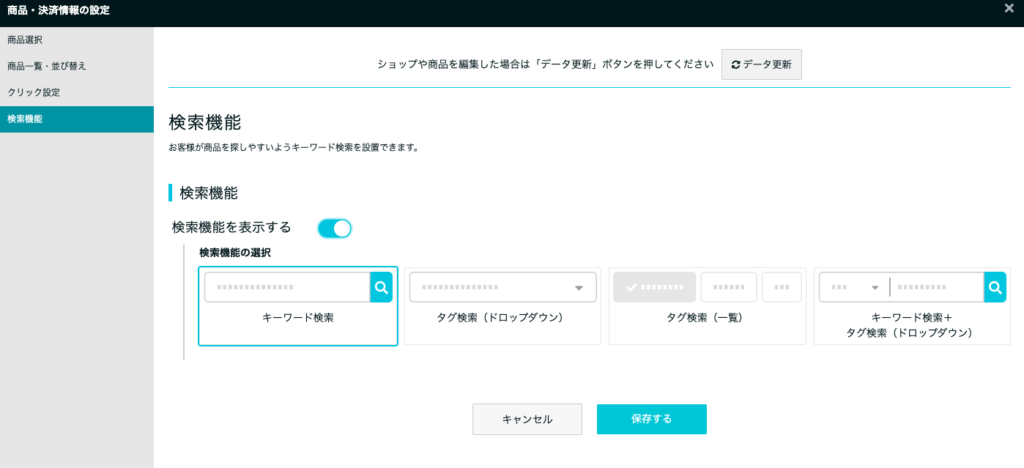This screenshot has width=1024, height=468.
Task: Click the checkmark tag in タグ検索（一覧） preview
Action: point(653,288)
